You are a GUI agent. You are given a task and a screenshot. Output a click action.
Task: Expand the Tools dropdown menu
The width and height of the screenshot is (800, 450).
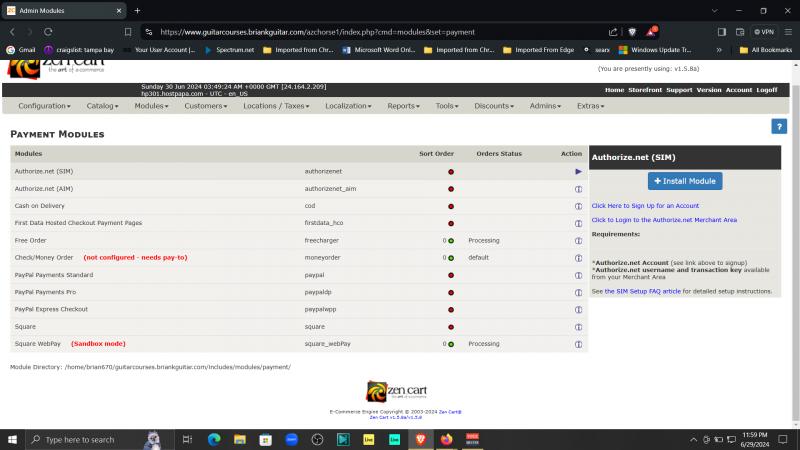click(447, 106)
